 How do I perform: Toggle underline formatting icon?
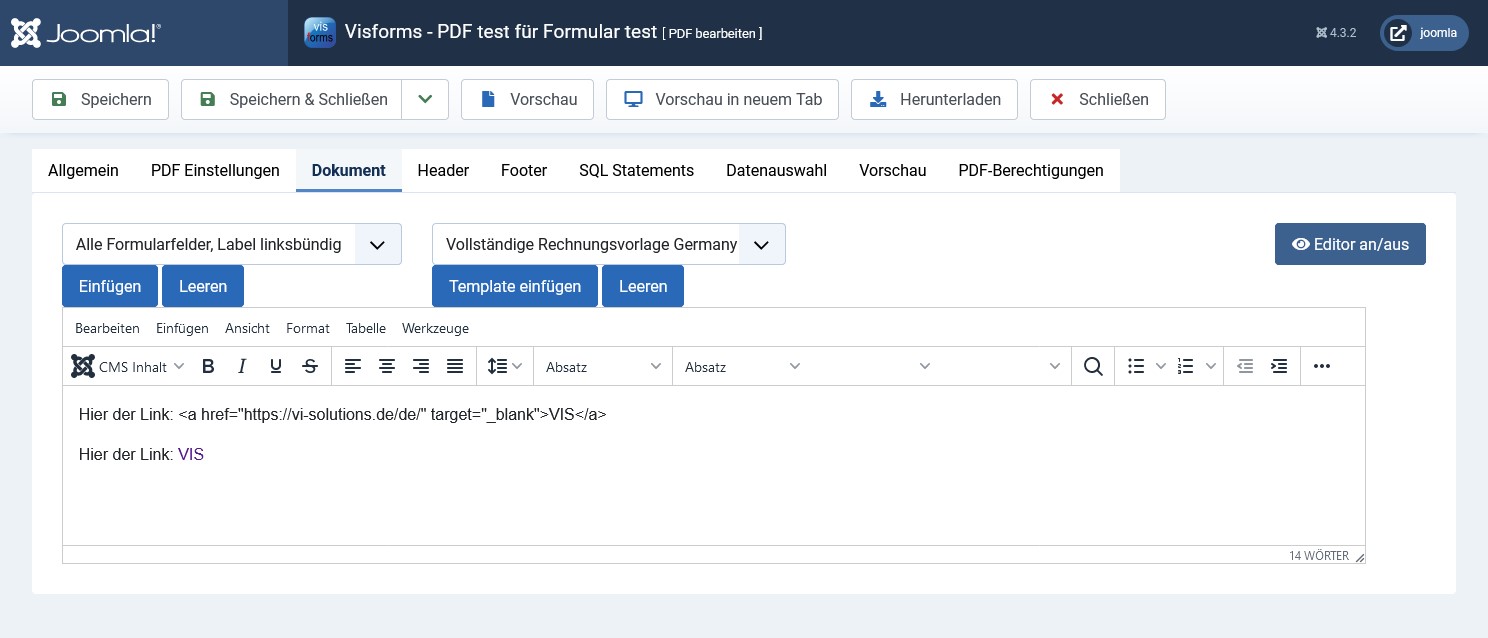coord(276,367)
